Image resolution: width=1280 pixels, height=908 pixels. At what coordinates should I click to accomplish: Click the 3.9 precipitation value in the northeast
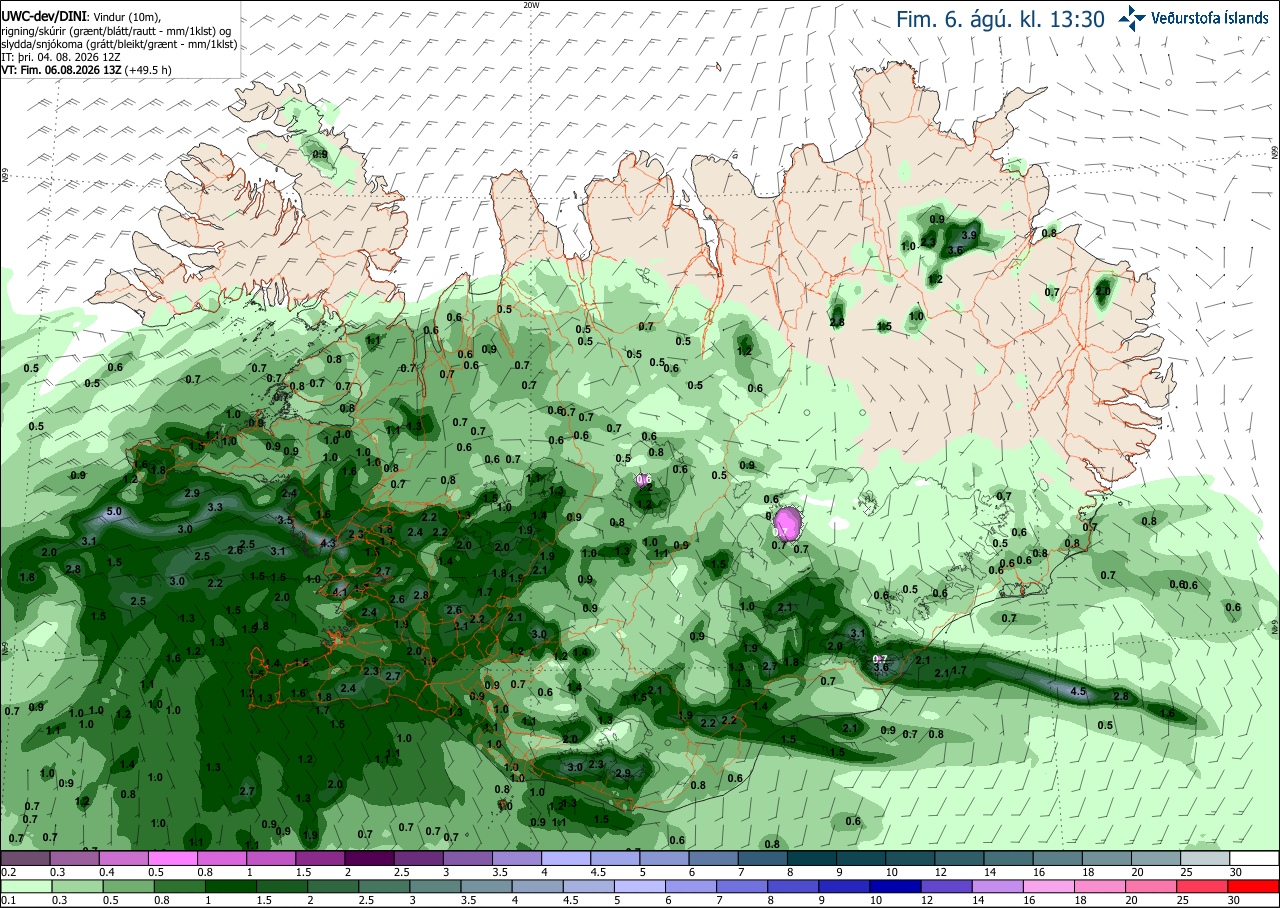968,235
